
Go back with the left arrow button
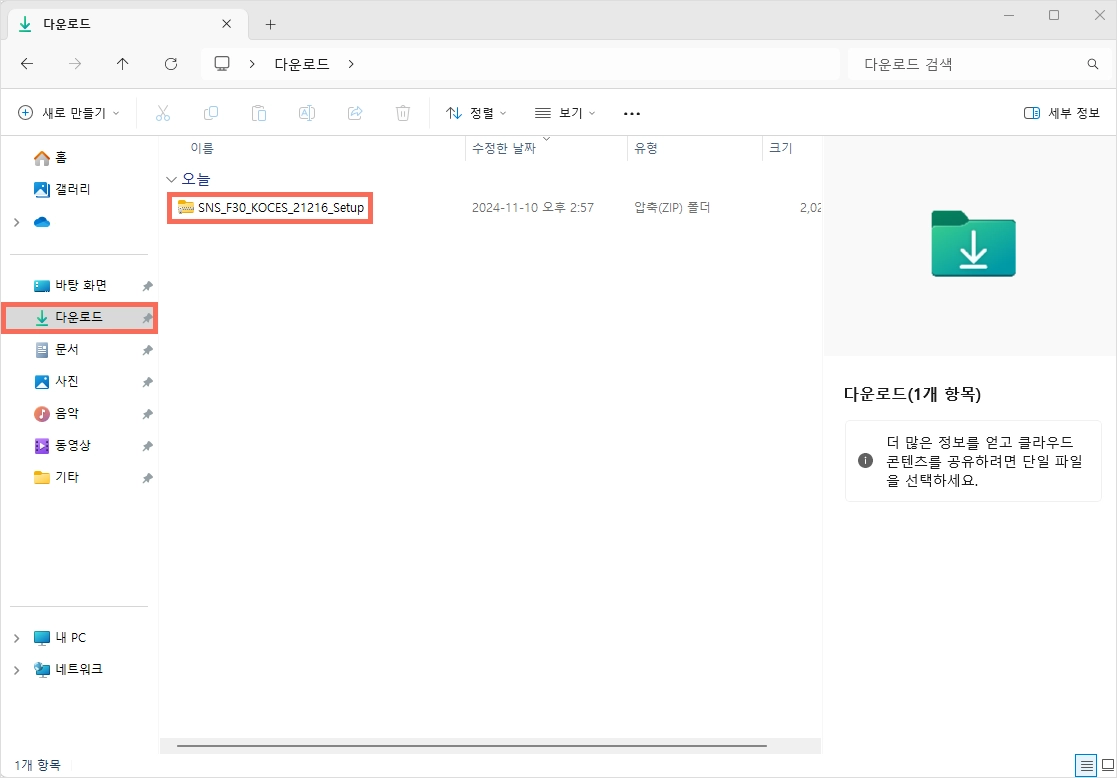coord(27,64)
